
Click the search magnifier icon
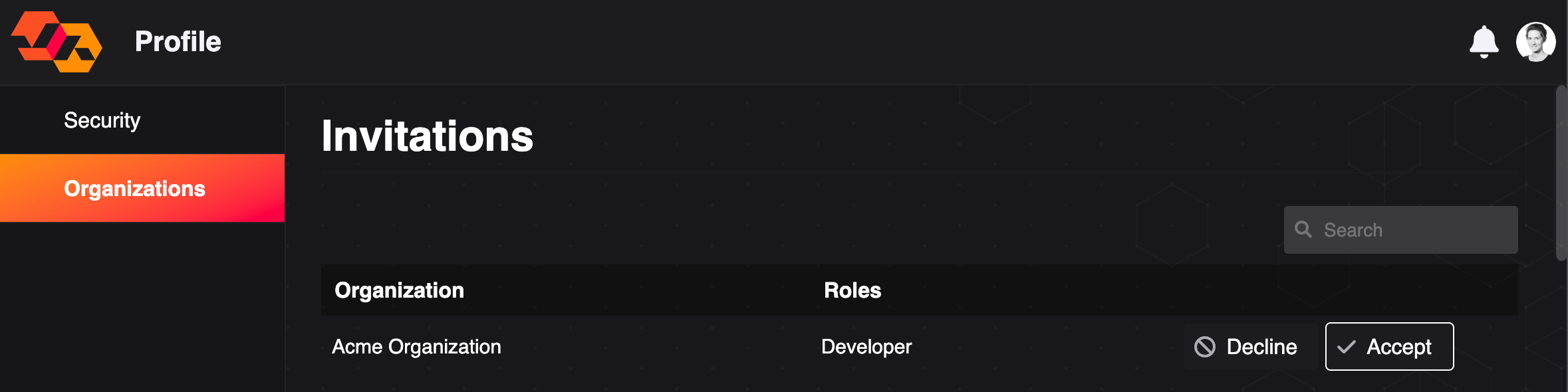pos(1303,229)
